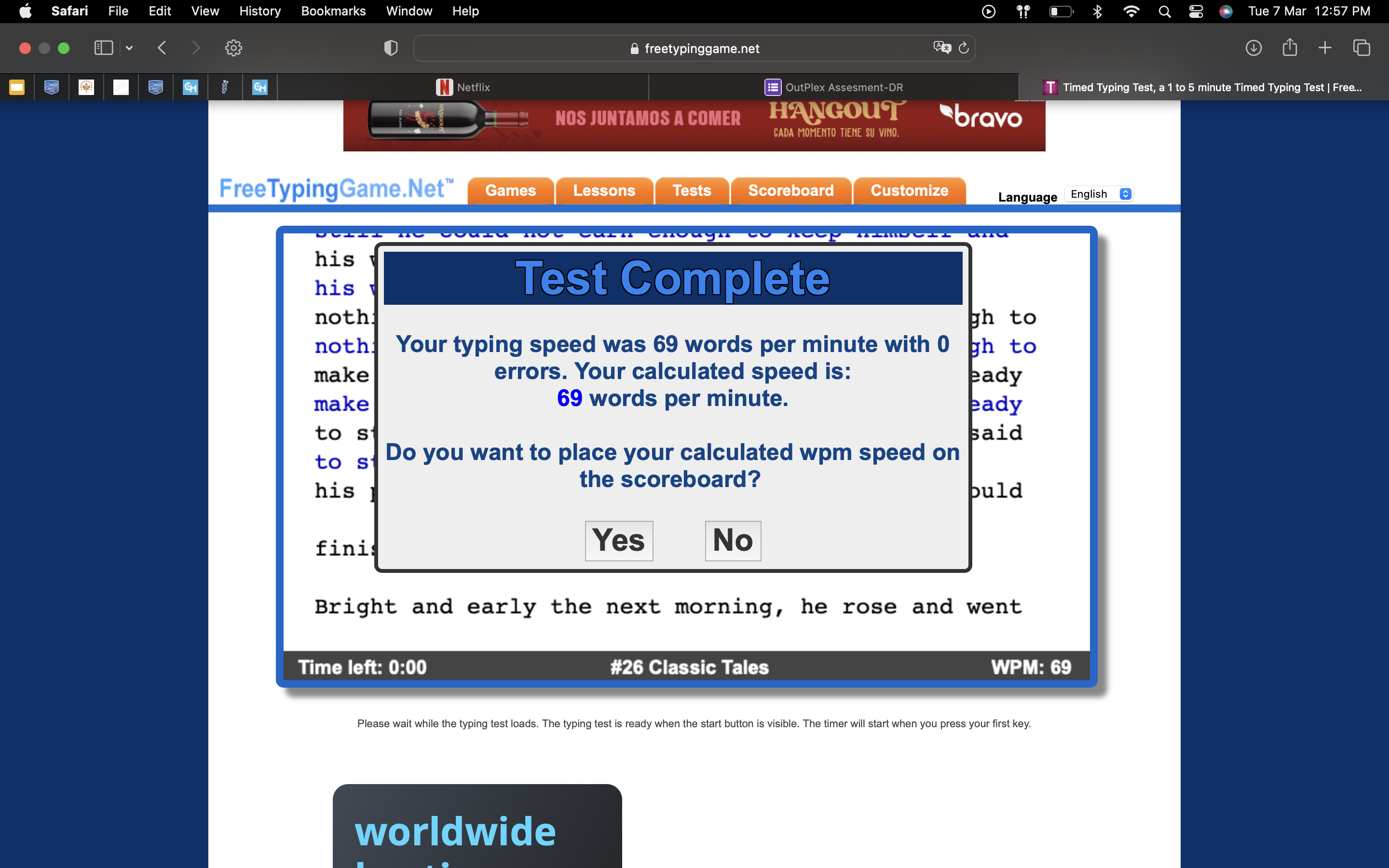Toggle the macOS Control Center icon

point(1196,11)
